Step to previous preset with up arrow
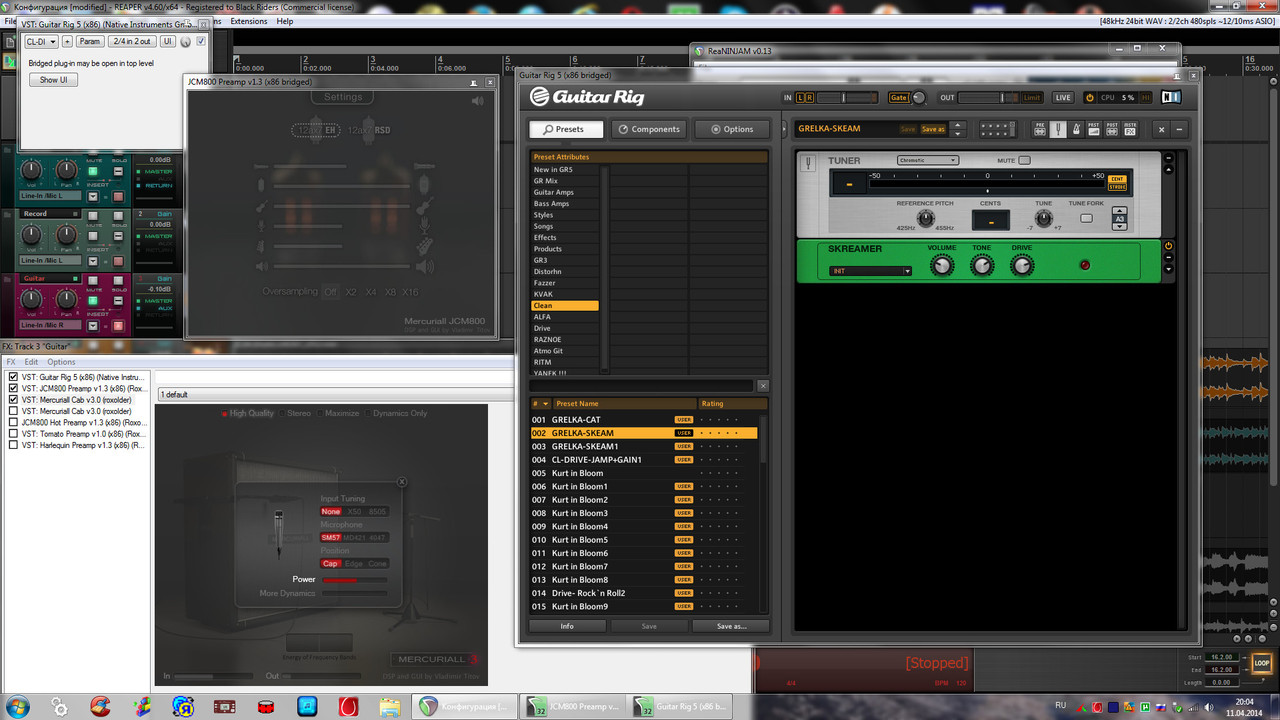 pyautogui.click(x=958, y=125)
